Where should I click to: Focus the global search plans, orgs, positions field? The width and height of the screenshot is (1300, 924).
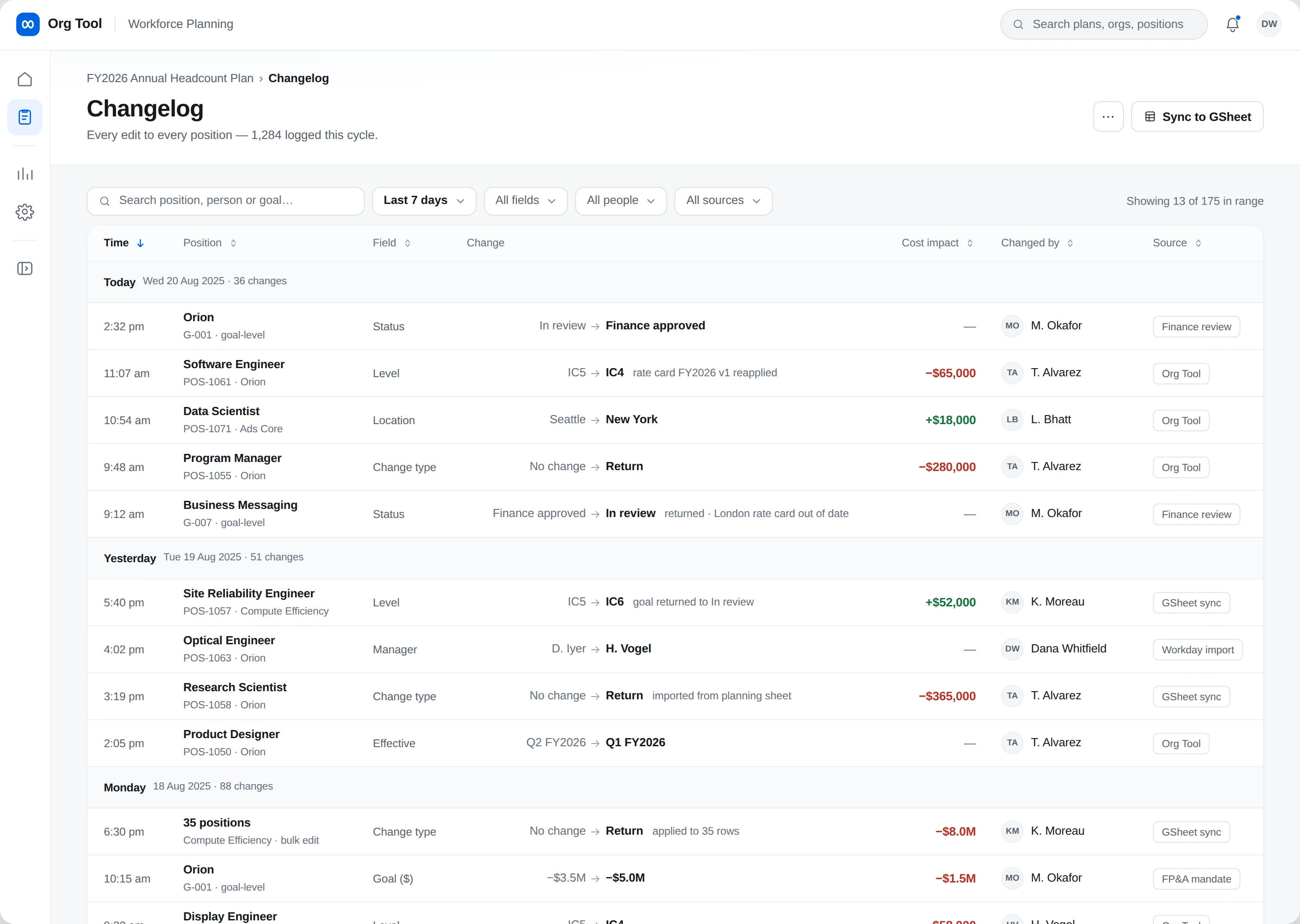coord(1104,24)
